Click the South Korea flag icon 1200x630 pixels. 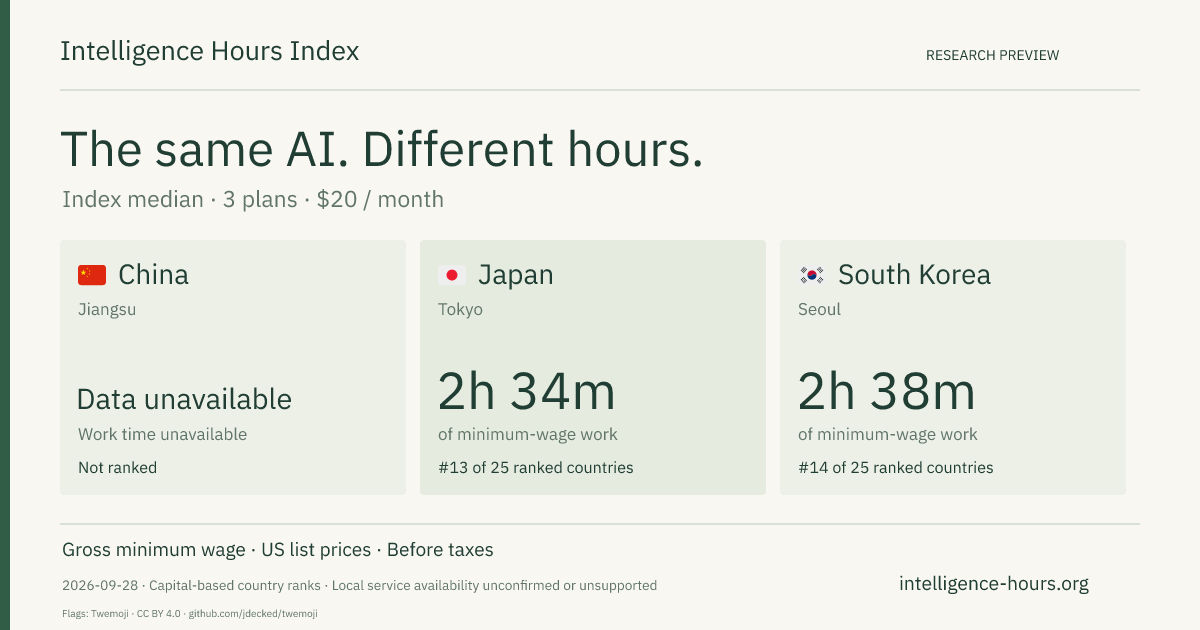(812, 275)
